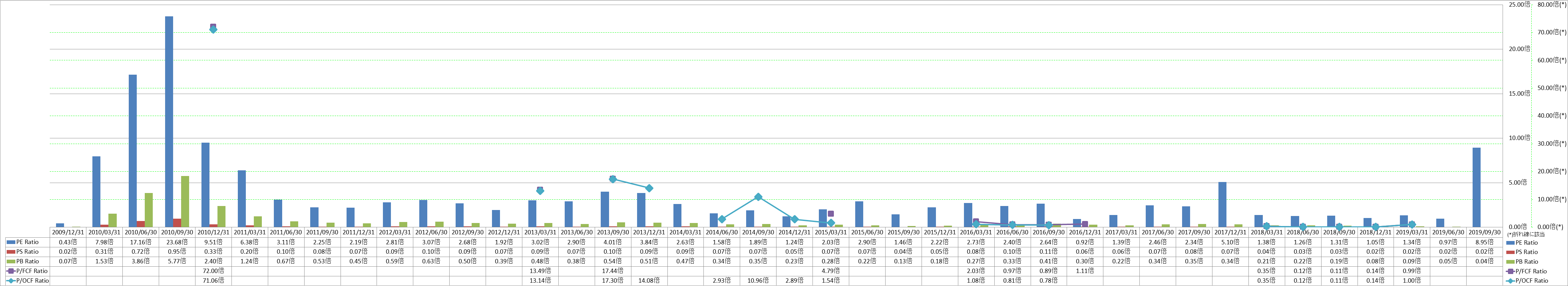Click the 5.10倍 PE value cell
The width and height of the screenshot is (1568, 286).
pos(1229,242)
